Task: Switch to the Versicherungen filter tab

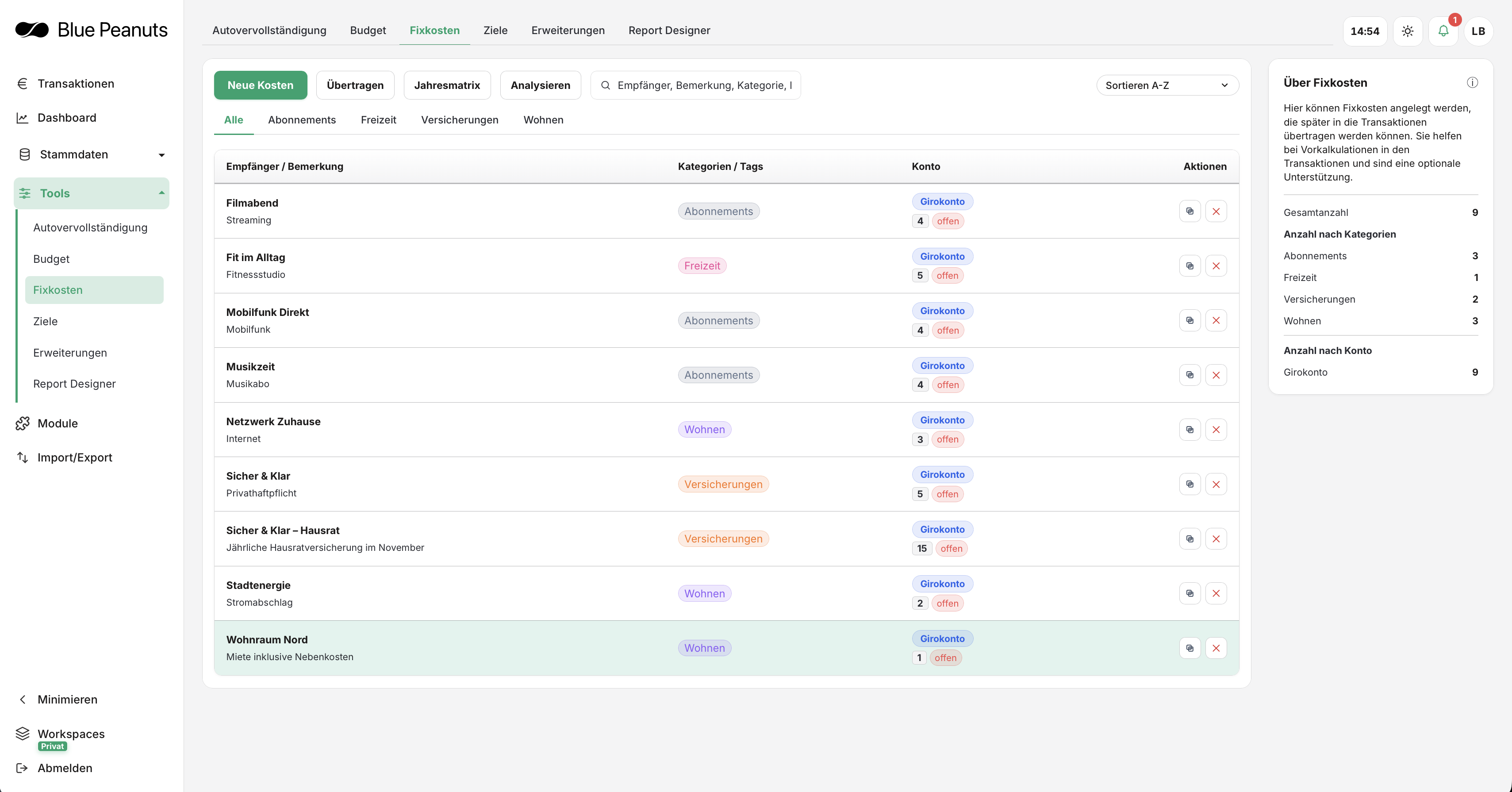Action: pyautogui.click(x=460, y=120)
